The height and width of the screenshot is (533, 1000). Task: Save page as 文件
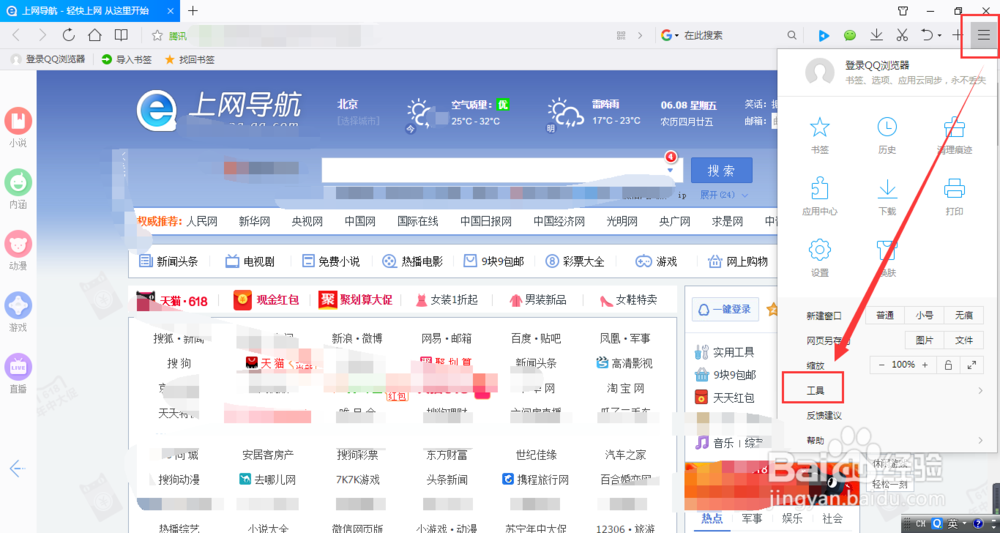[964, 340]
